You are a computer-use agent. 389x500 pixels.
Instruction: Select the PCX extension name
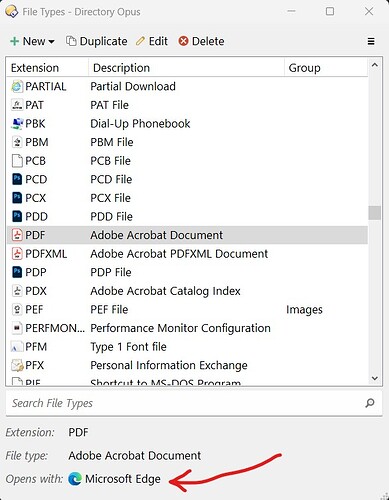(x=35, y=198)
